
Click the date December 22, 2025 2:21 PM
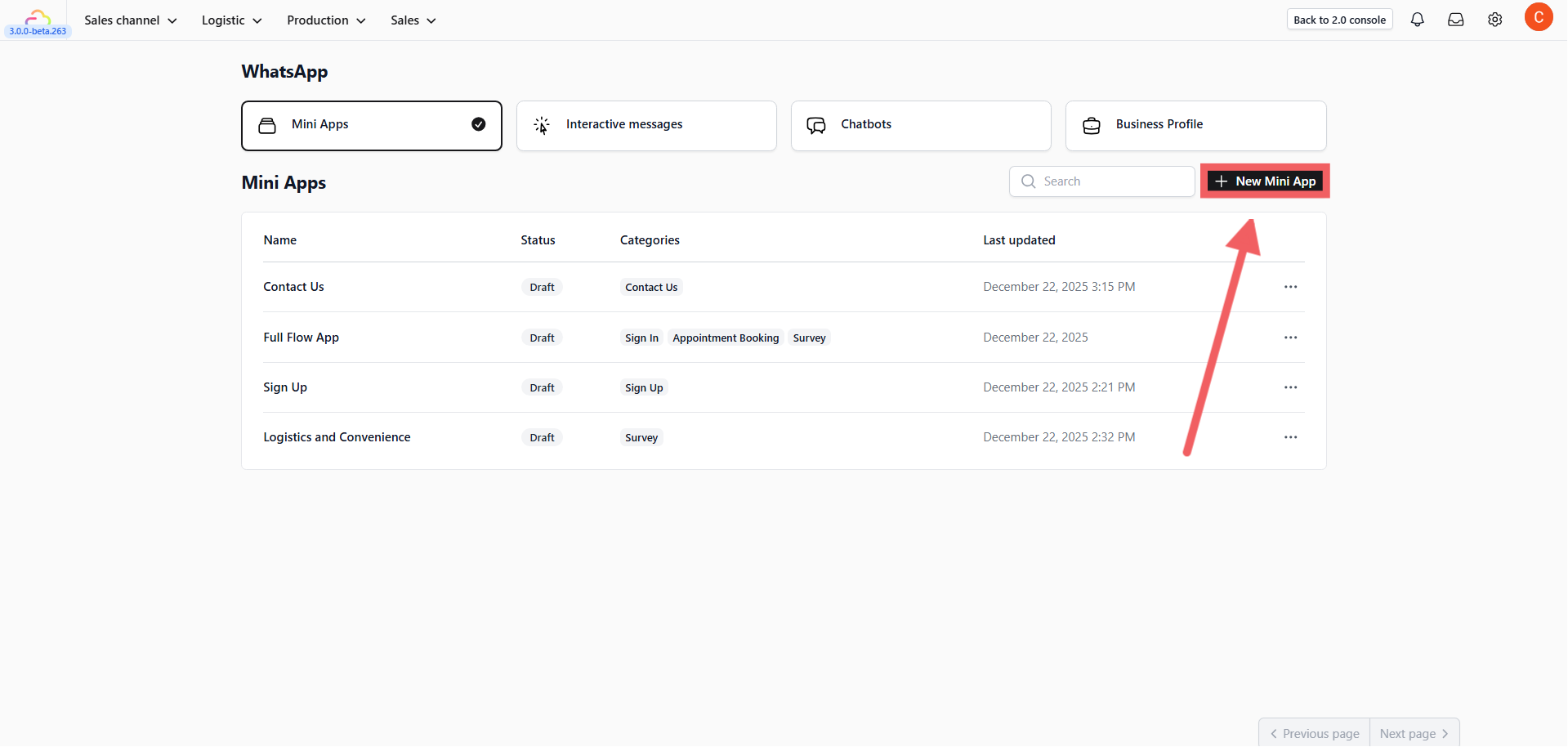[1059, 387]
